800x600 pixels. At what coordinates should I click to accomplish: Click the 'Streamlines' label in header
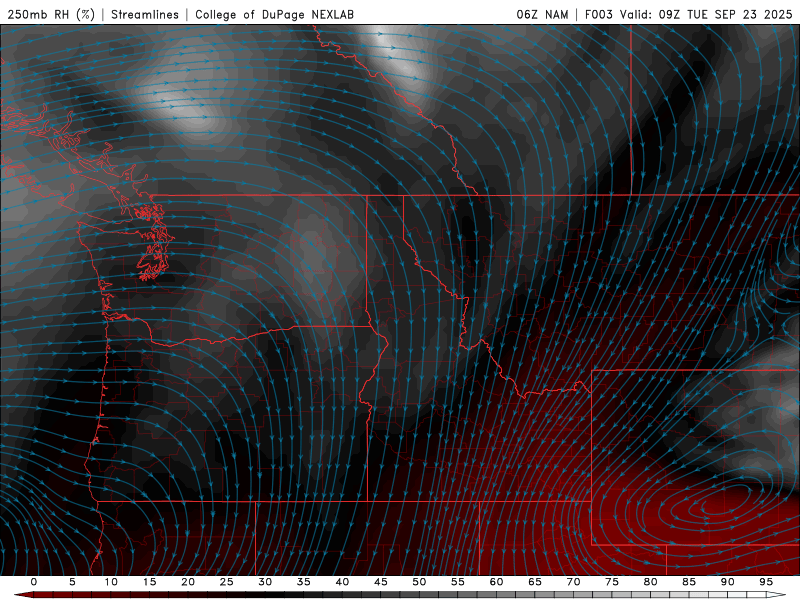(x=145, y=14)
